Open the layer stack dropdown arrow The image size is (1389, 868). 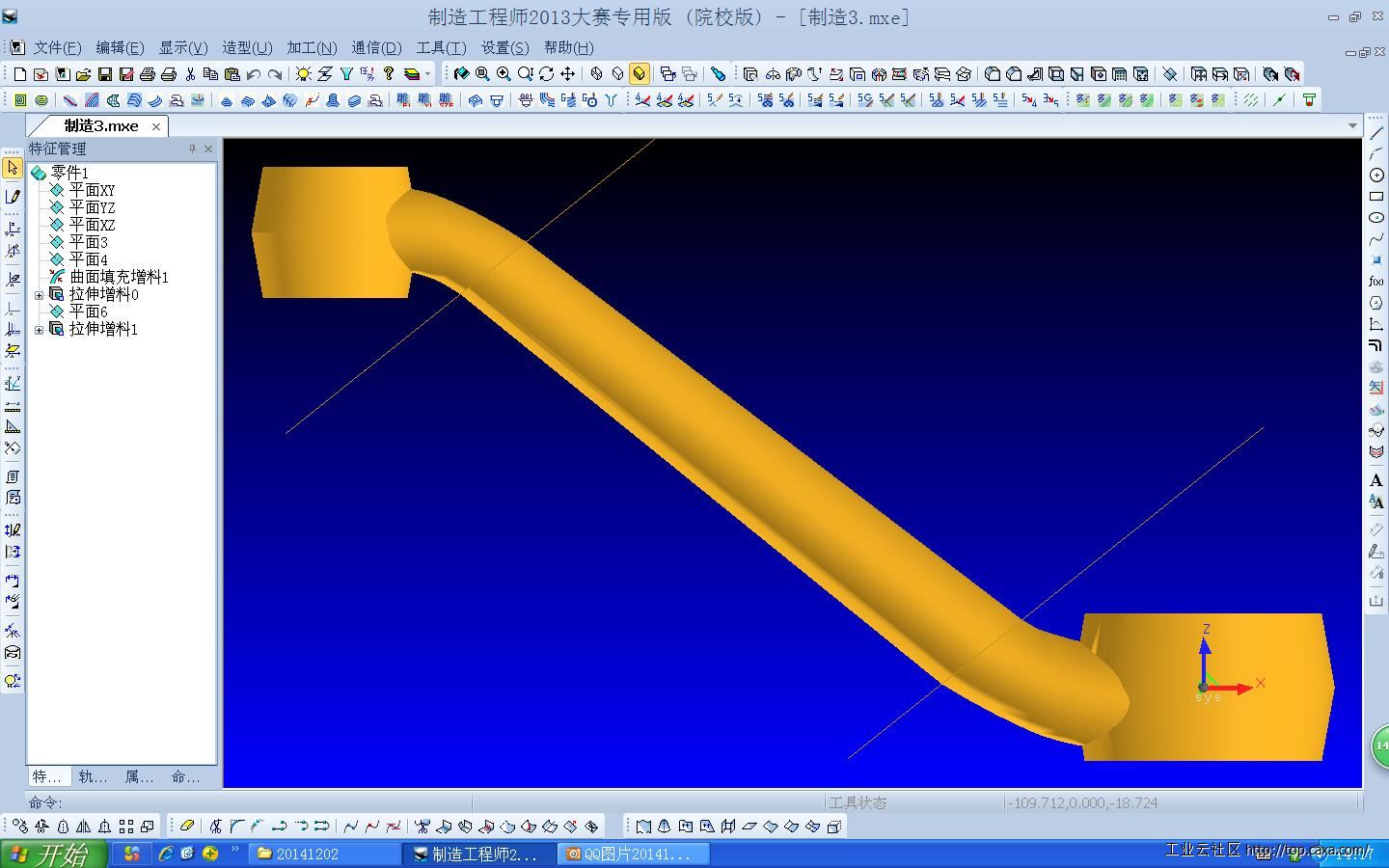[x=427, y=73]
